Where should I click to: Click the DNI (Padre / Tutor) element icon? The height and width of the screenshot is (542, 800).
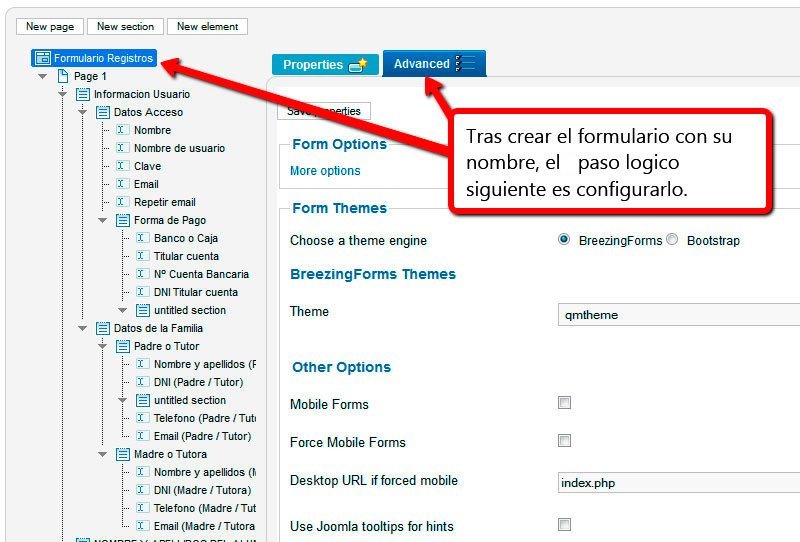coord(142,382)
